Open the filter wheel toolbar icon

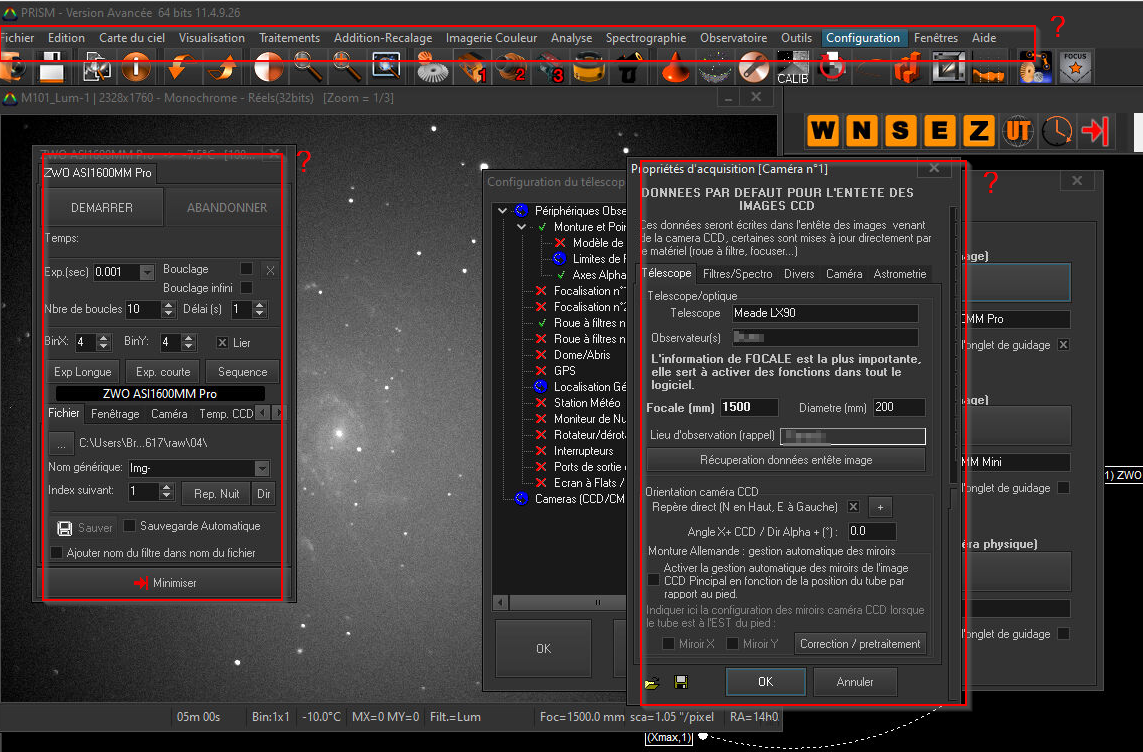click(588, 67)
